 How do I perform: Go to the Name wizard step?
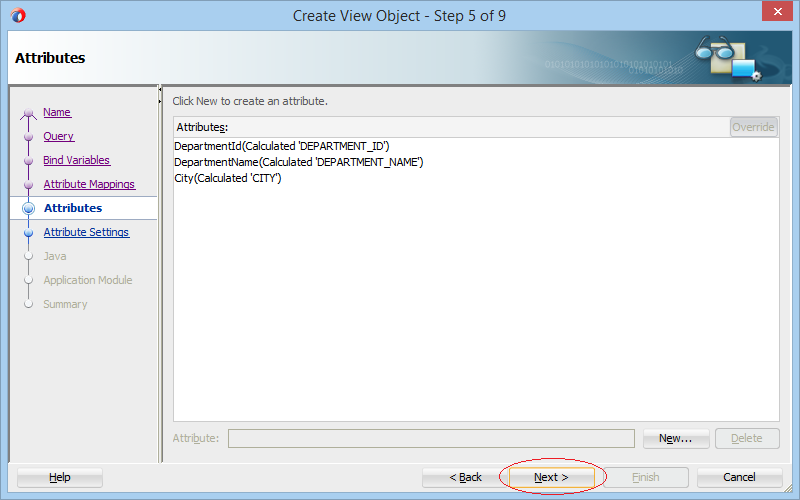click(x=57, y=112)
